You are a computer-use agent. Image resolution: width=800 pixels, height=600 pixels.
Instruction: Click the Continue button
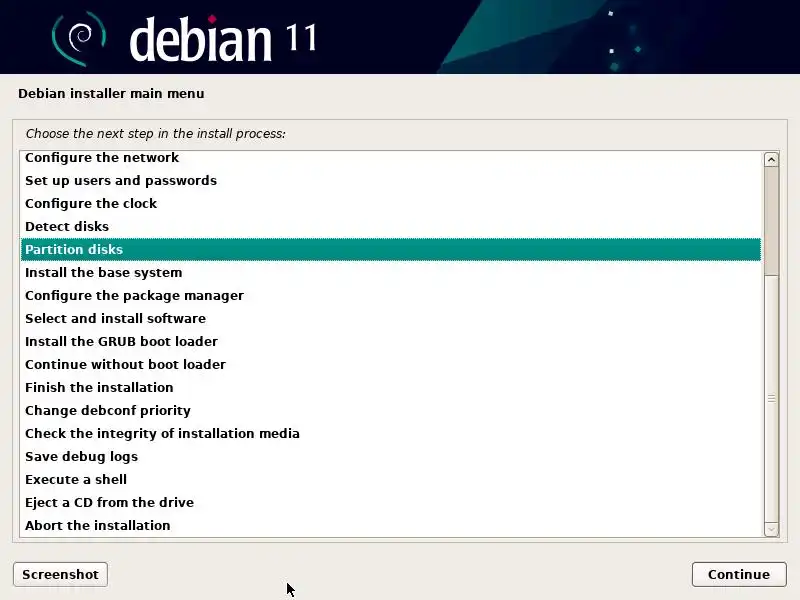coord(739,574)
